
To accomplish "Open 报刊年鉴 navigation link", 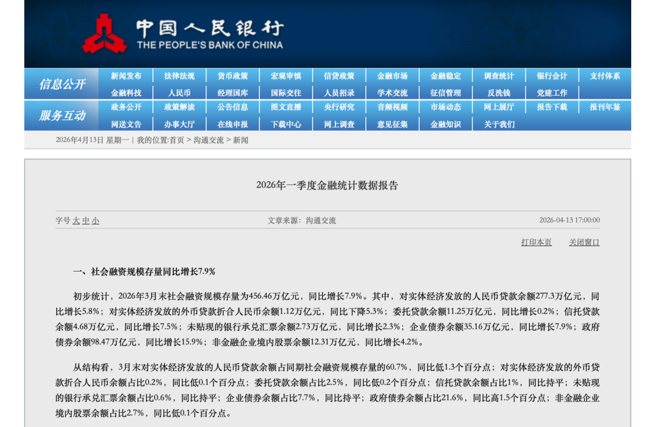I will [x=604, y=107].
